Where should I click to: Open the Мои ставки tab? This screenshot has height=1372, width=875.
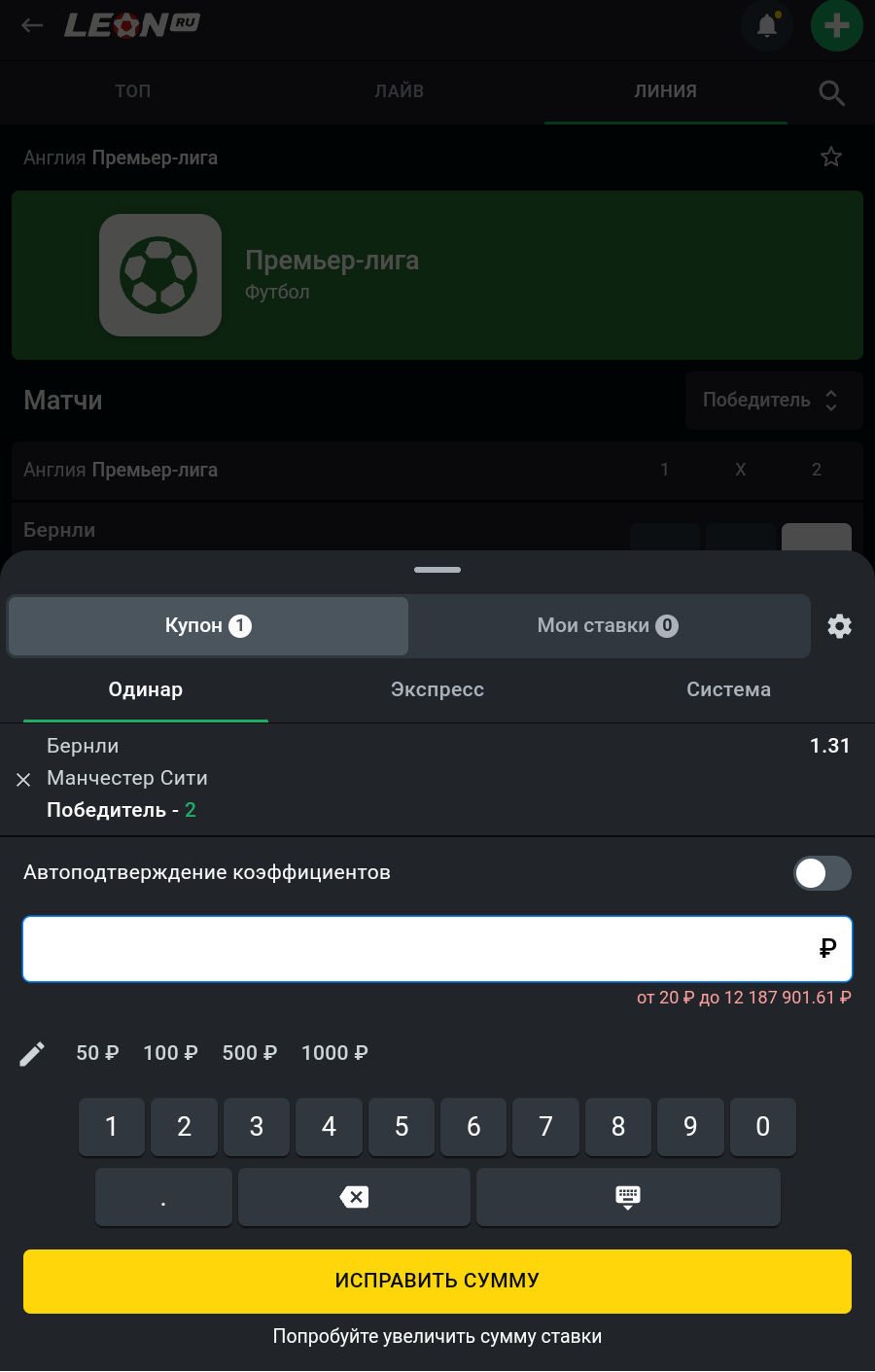(x=608, y=626)
